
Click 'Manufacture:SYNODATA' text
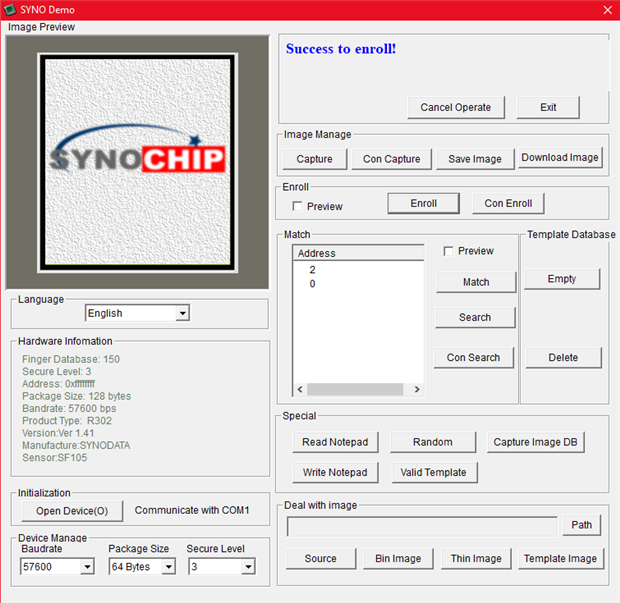[76, 446]
